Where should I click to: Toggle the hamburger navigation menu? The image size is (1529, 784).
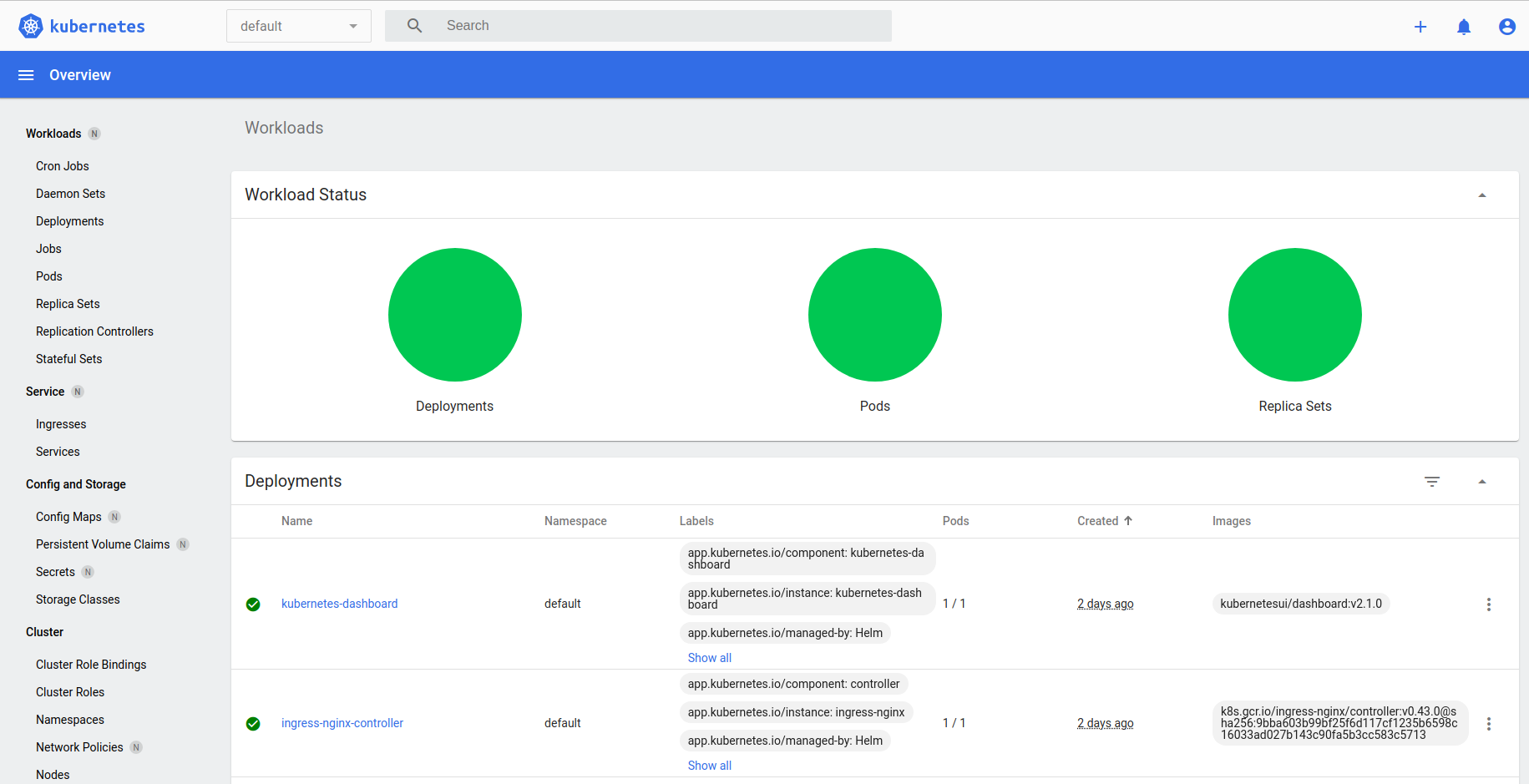(26, 75)
